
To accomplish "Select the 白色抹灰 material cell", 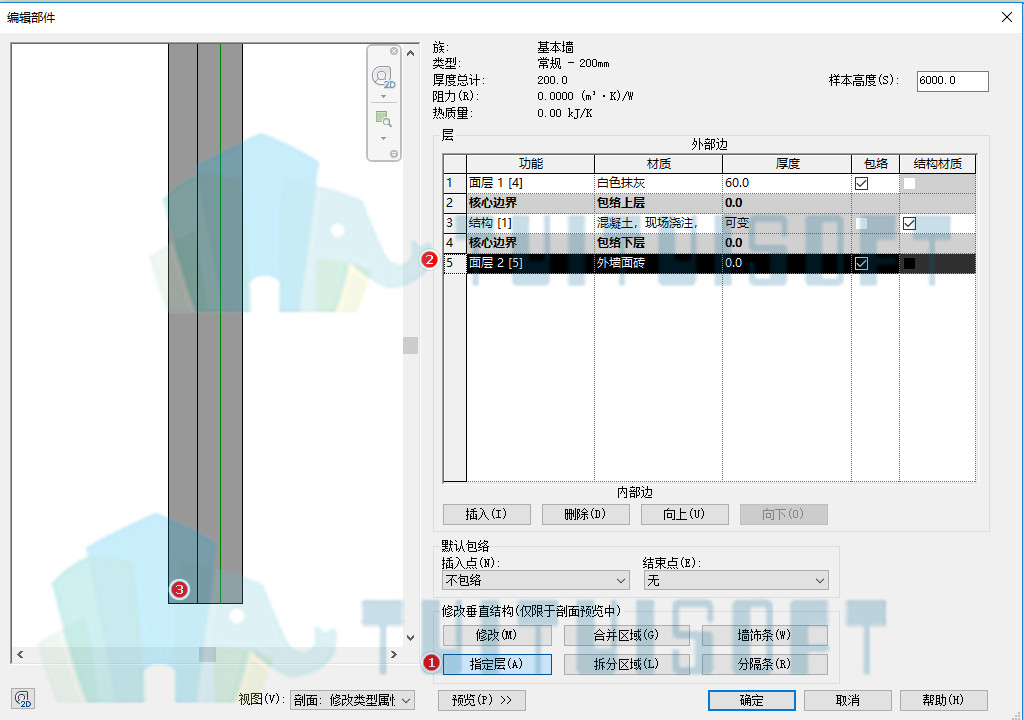I will (658, 184).
